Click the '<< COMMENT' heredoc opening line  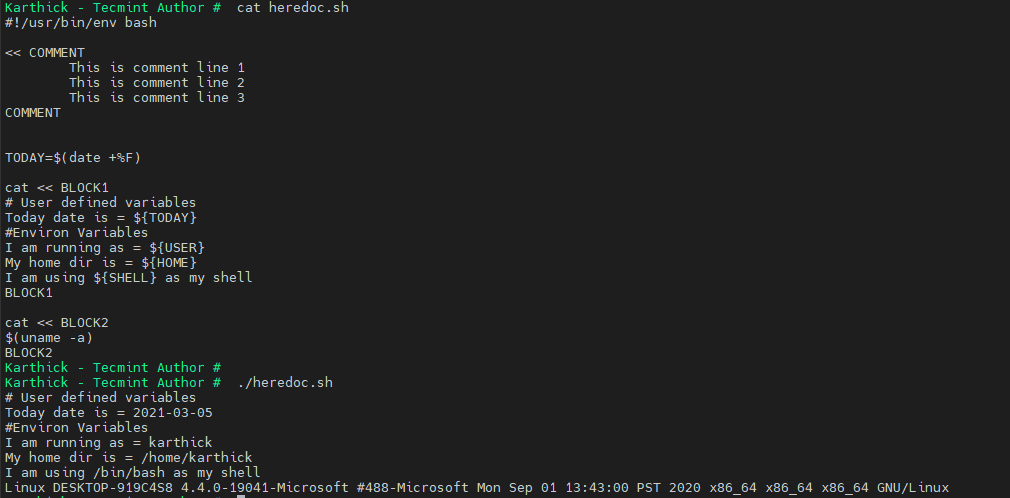point(45,53)
